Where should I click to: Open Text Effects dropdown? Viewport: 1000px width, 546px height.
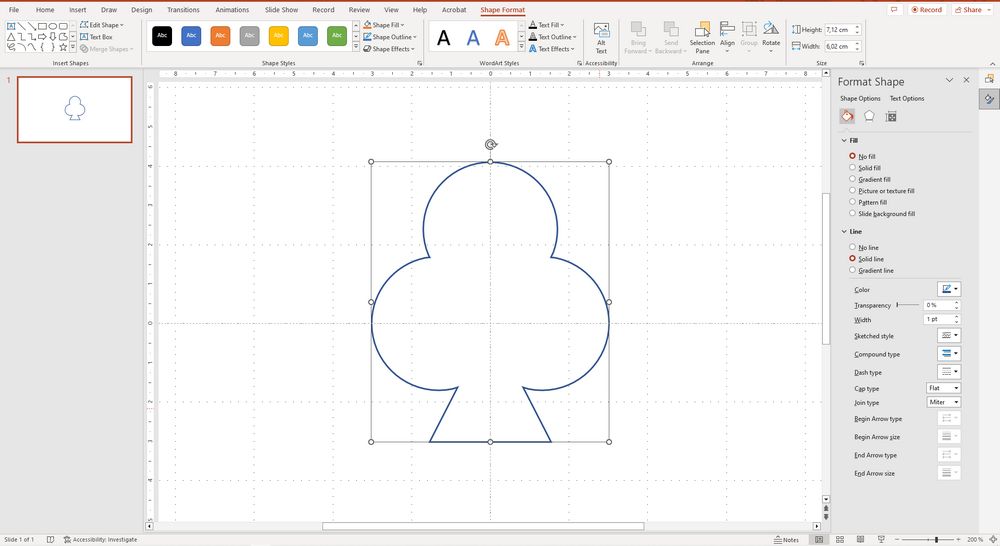pyautogui.click(x=552, y=49)
